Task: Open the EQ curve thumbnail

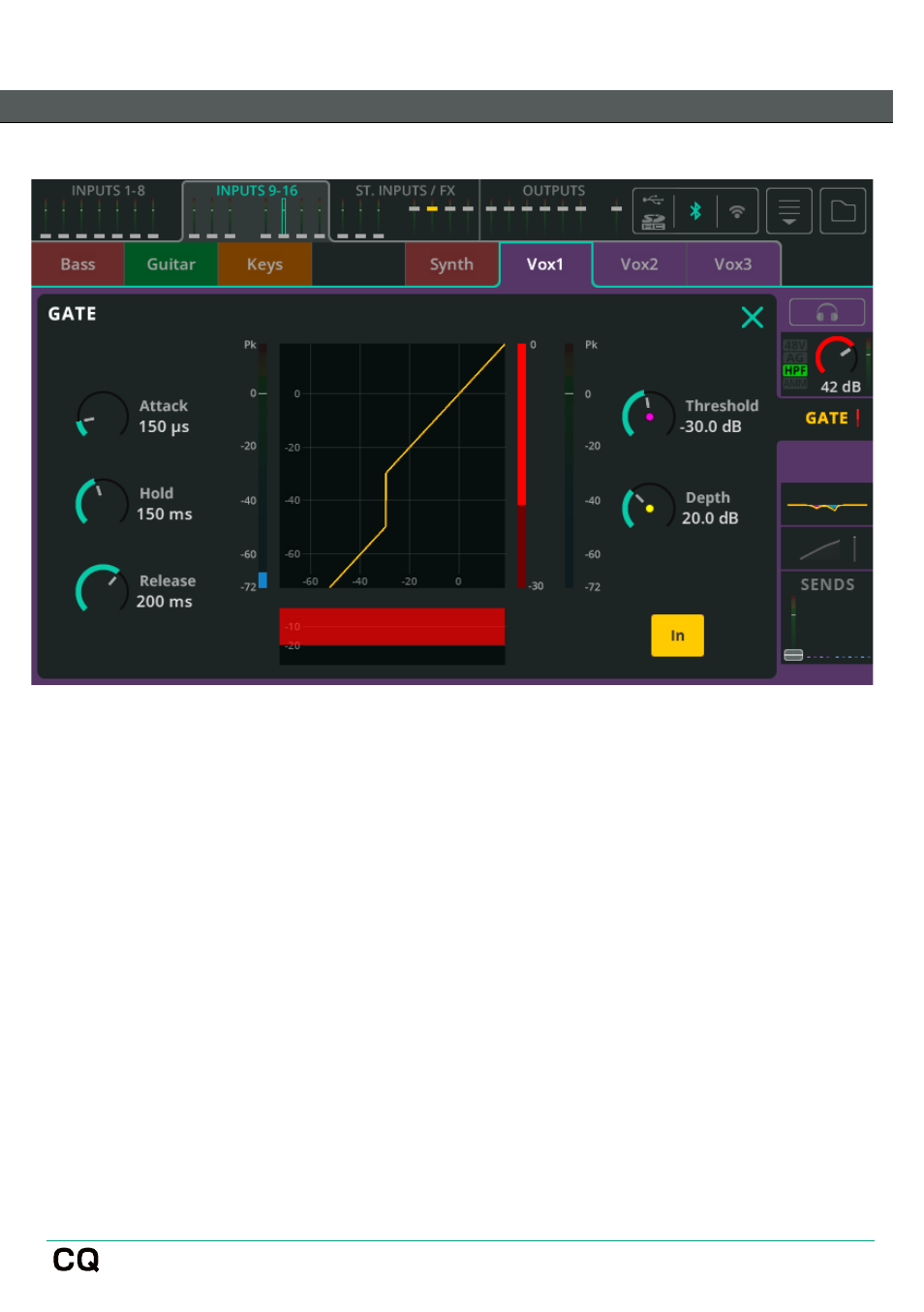Action: tap(827, 505)
